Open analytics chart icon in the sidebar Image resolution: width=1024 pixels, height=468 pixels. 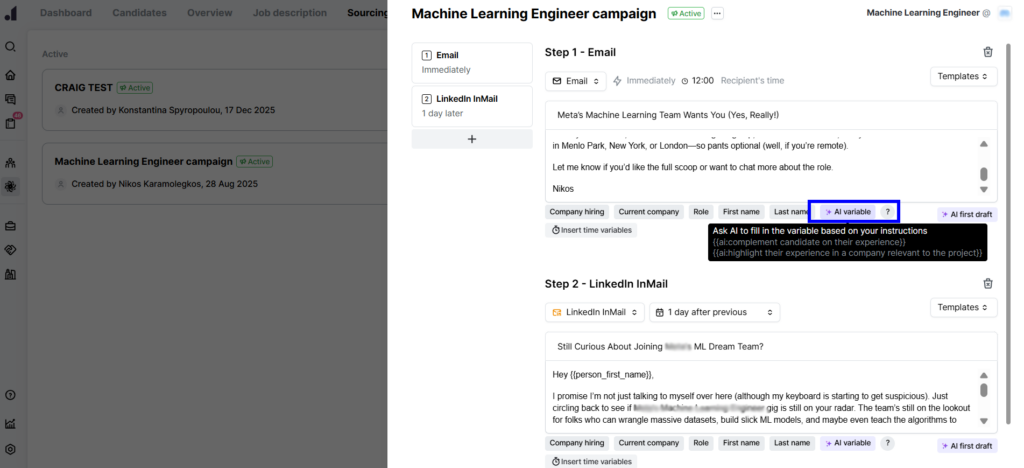[10, 423]
